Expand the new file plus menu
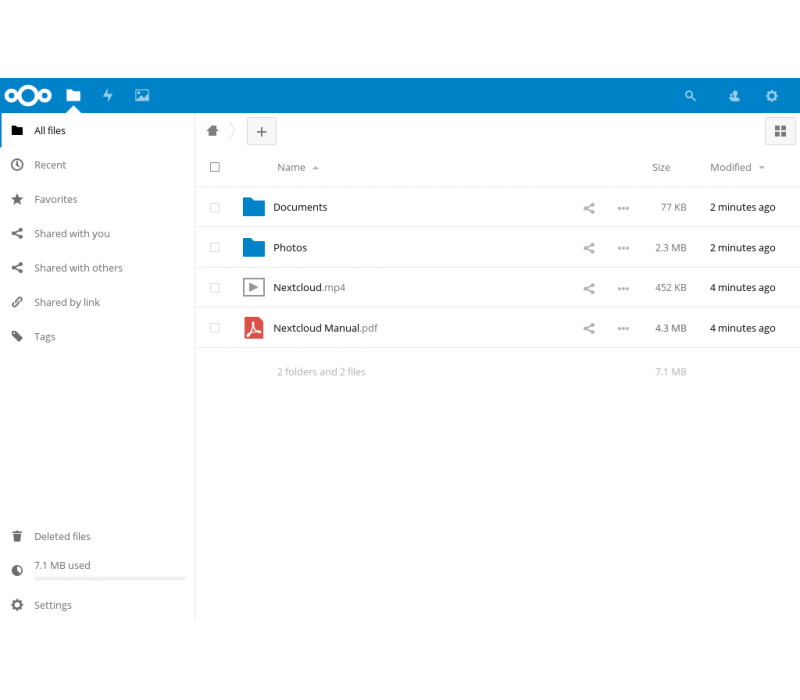 click(x=261, y=131)
